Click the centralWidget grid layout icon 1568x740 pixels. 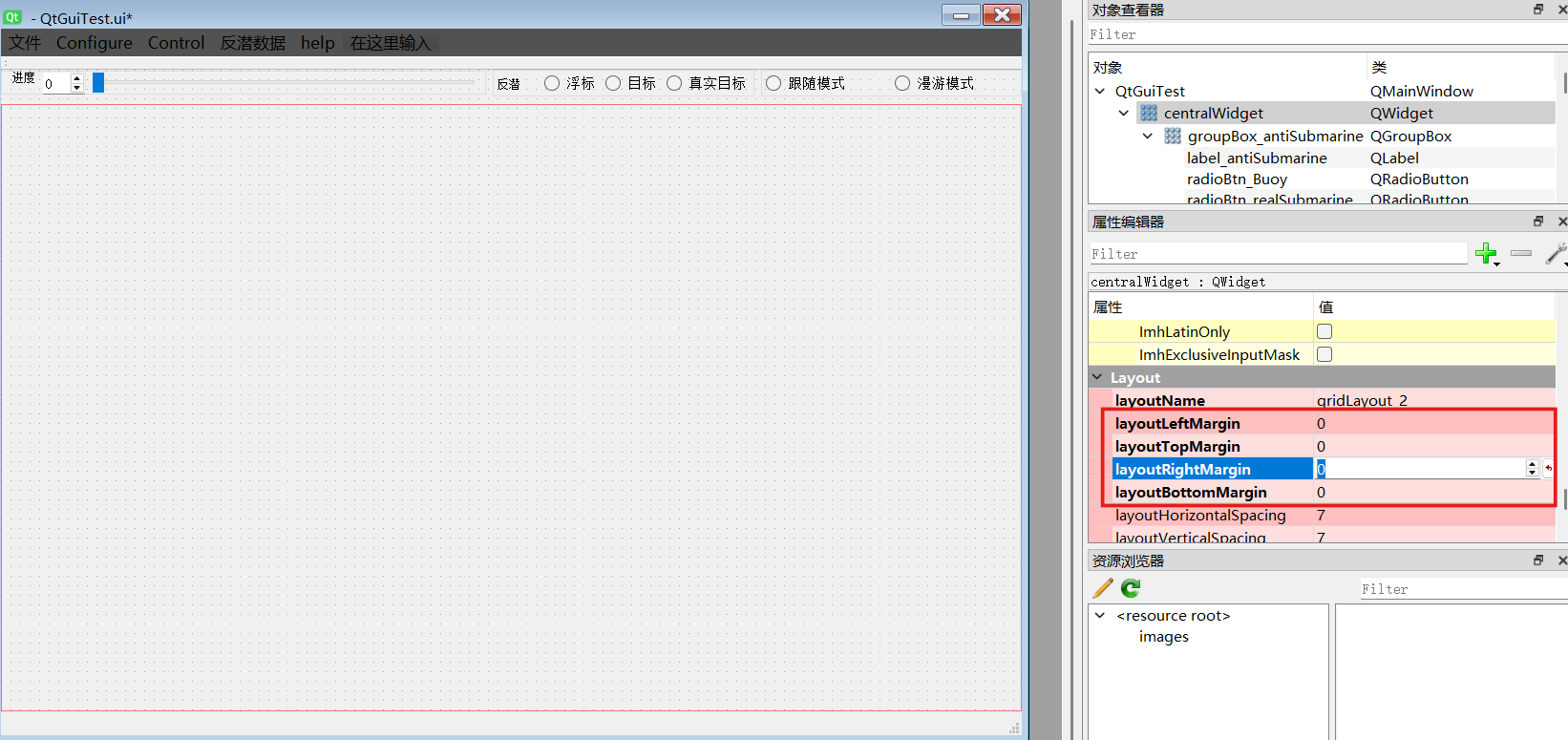[1149, 113]
